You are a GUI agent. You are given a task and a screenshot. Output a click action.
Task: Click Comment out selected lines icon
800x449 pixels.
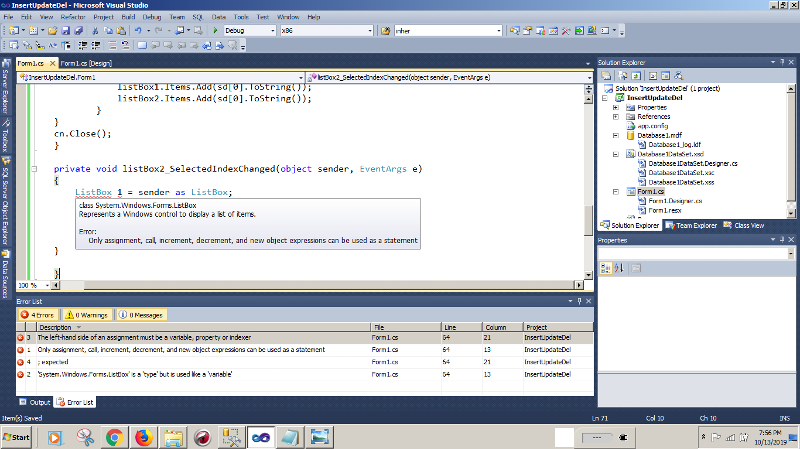point(112,45)
